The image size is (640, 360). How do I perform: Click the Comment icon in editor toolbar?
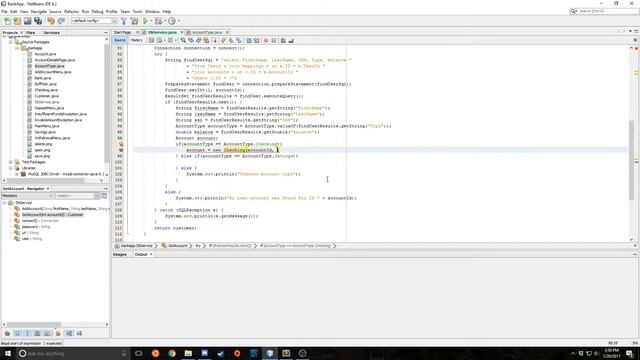(283, 40)
